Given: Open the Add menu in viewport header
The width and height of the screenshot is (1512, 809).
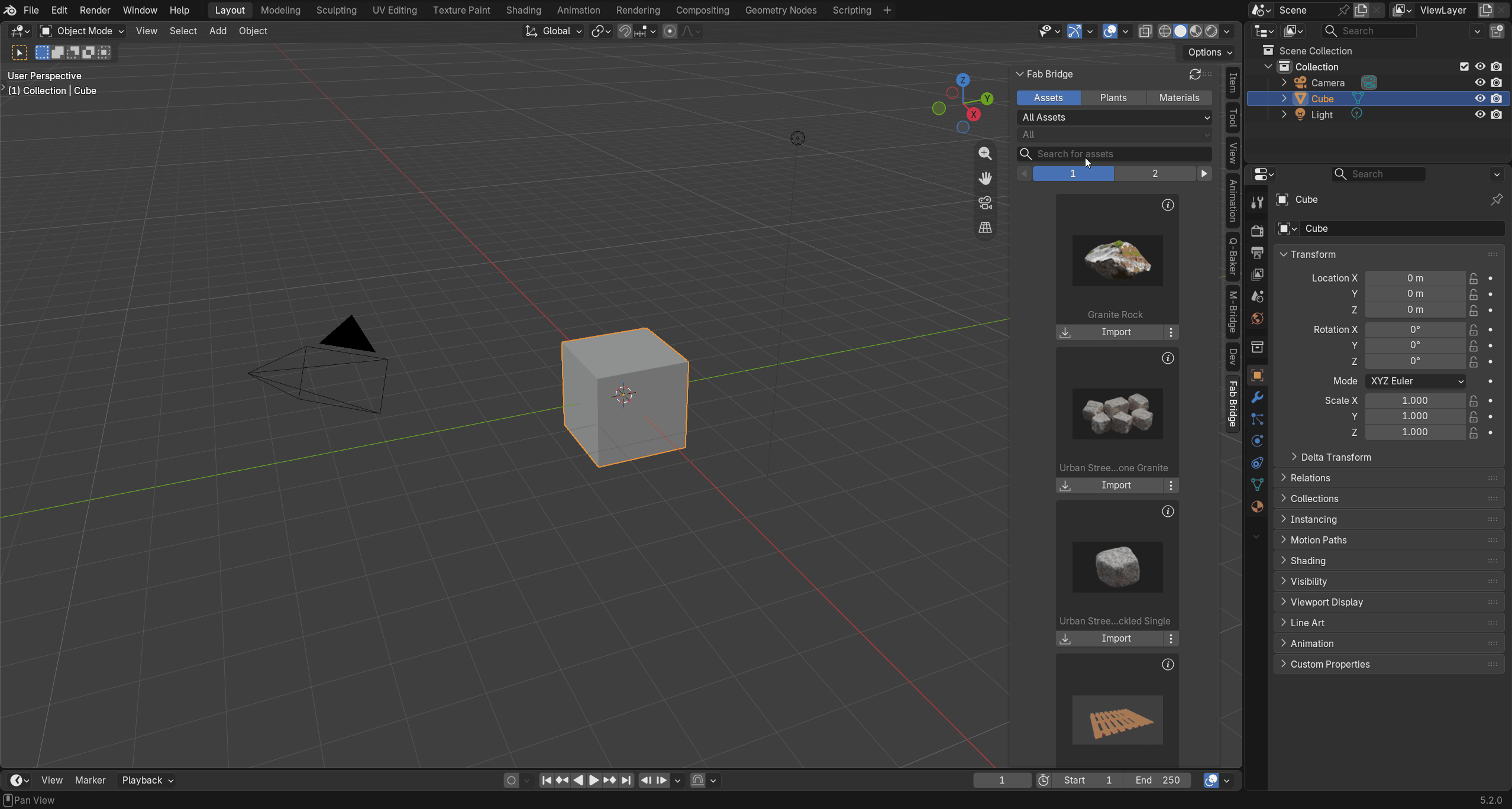Looking at the screenshot, I should (x=218, y=31).
